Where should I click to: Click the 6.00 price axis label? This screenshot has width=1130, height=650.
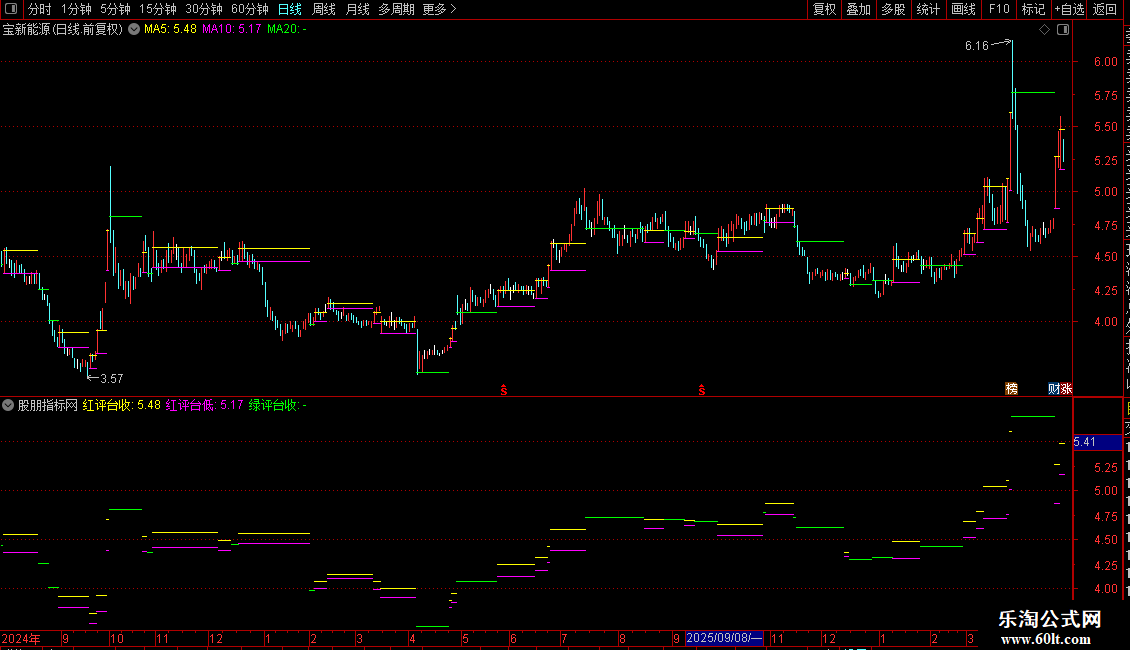(1106, 62)
